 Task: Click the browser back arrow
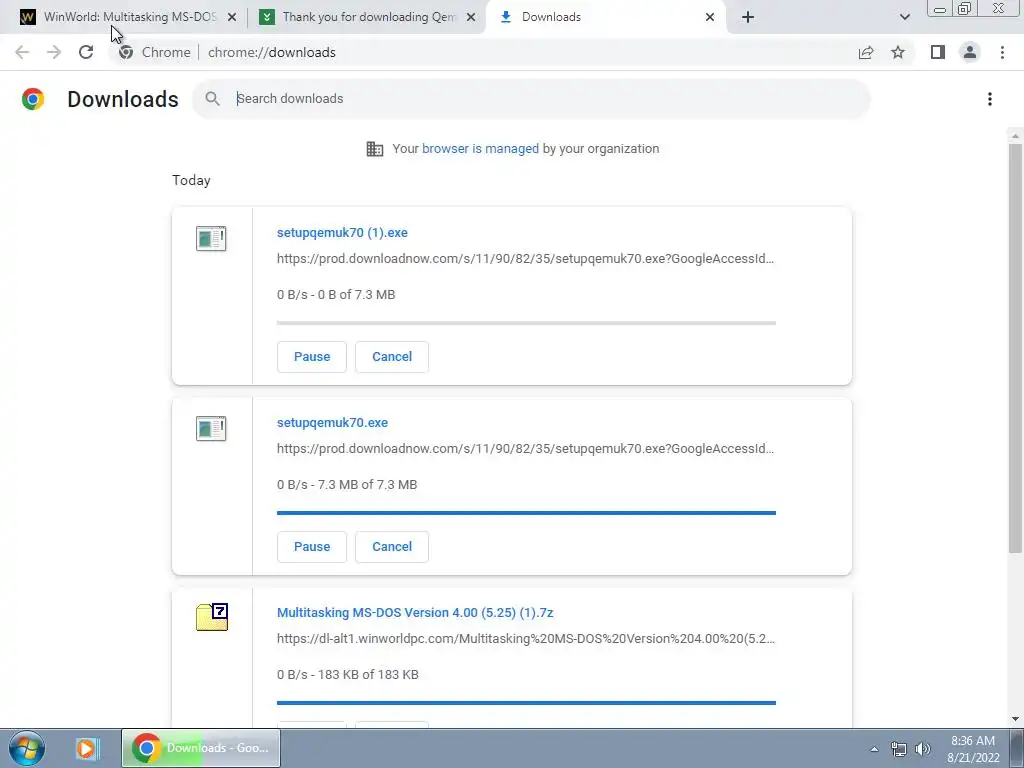[22, 52]
